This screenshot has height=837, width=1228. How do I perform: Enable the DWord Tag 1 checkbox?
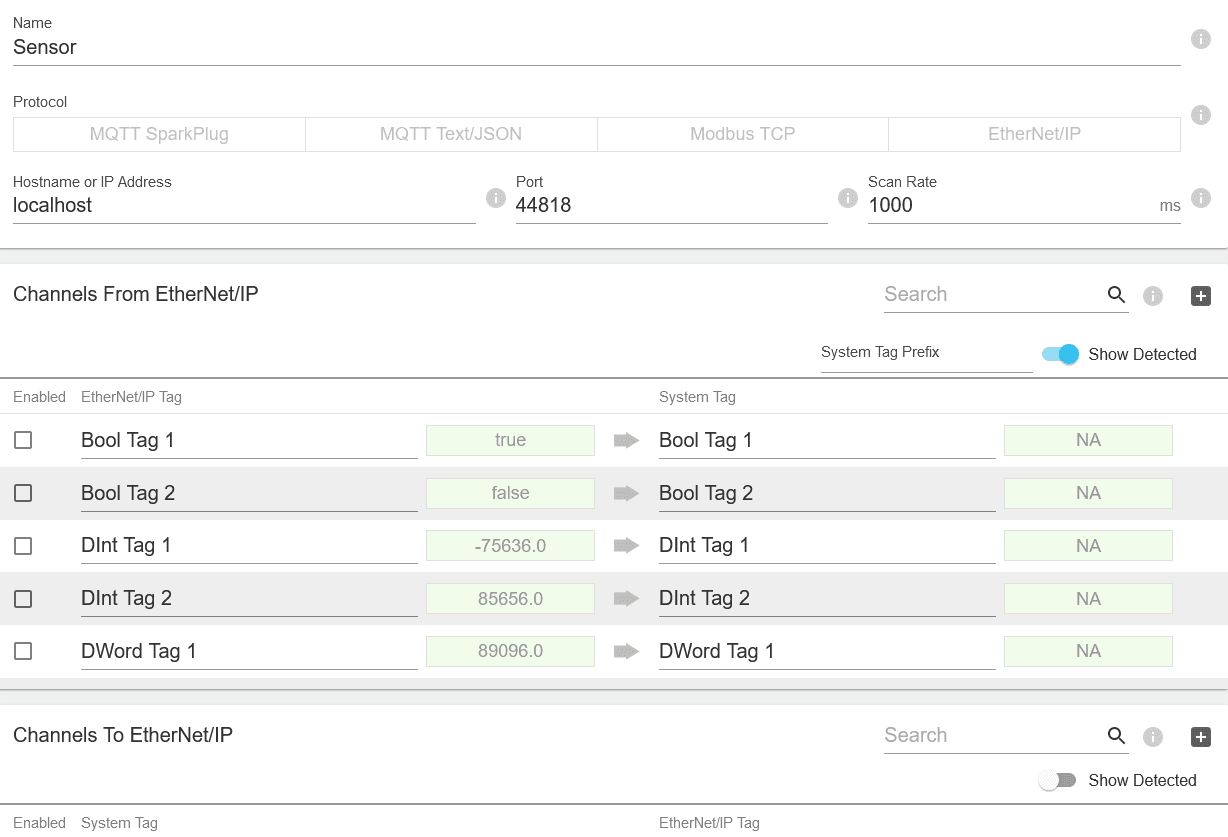tap(23, 651)
